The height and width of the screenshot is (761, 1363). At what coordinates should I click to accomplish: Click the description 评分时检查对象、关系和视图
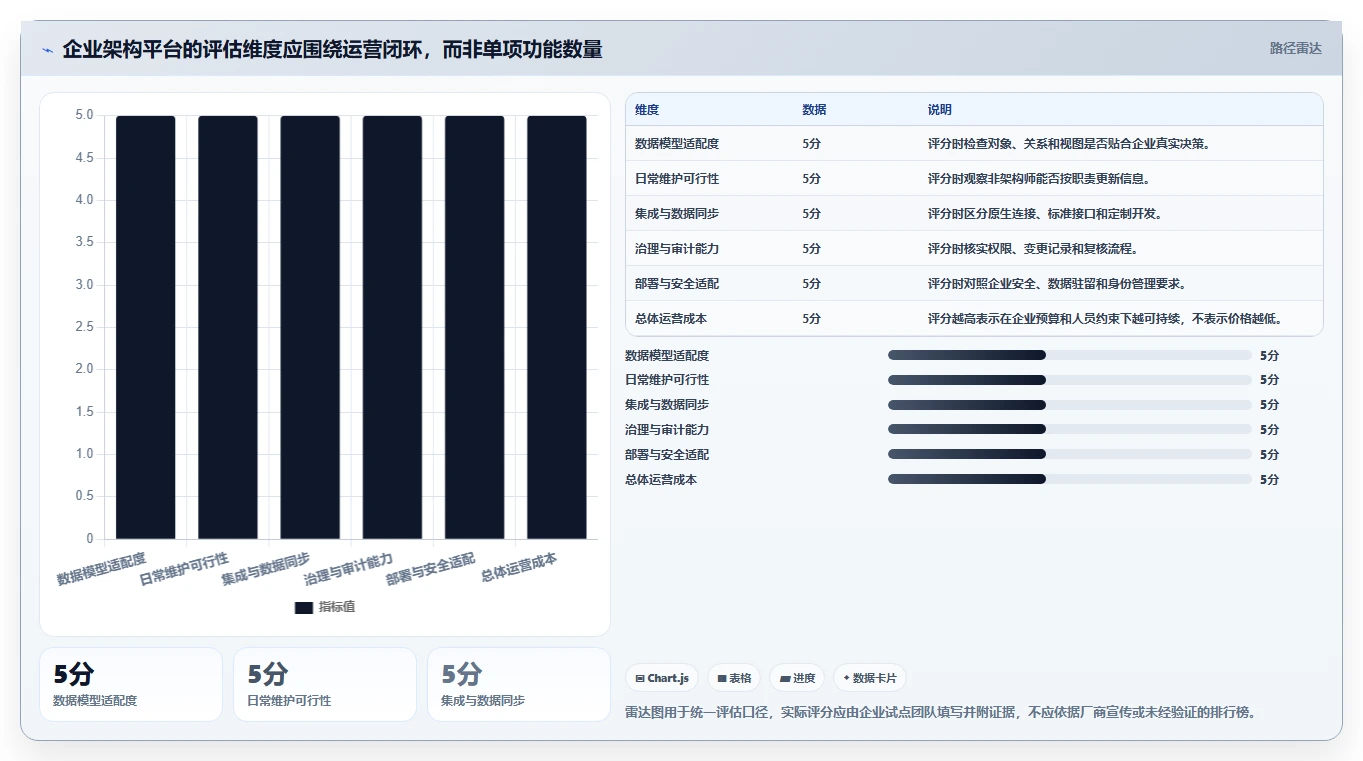1069,144
